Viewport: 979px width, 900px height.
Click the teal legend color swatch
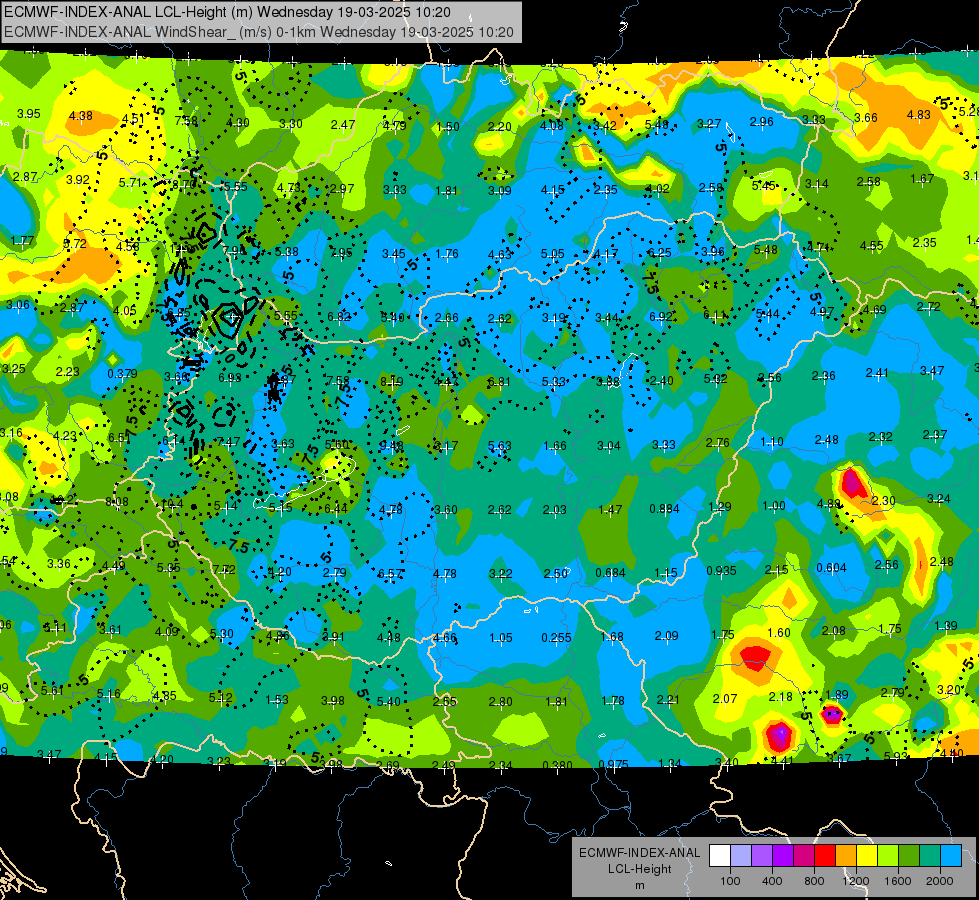[x=930, y=856]
